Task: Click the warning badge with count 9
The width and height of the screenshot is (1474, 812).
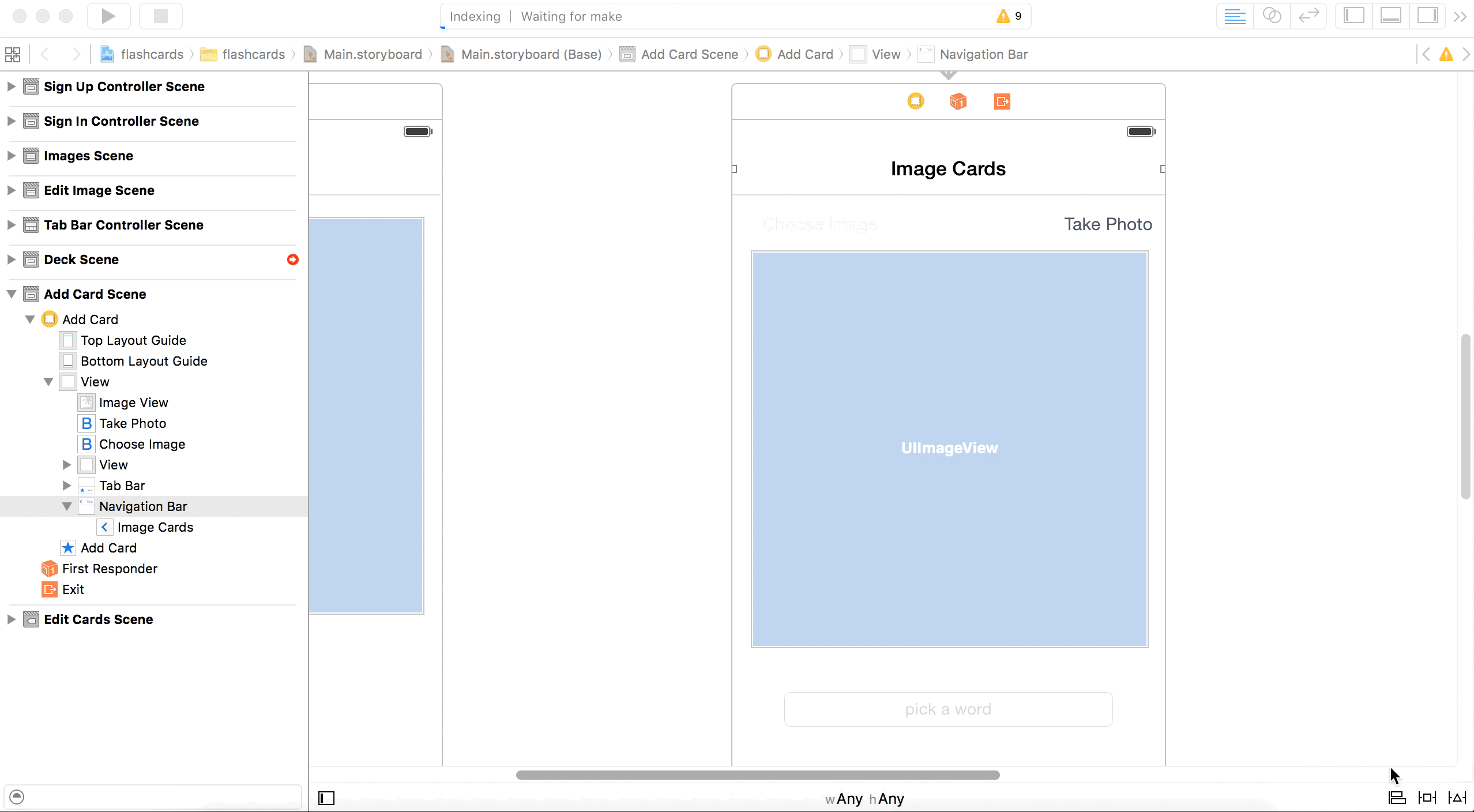Action: click(x=1010, y=15)
